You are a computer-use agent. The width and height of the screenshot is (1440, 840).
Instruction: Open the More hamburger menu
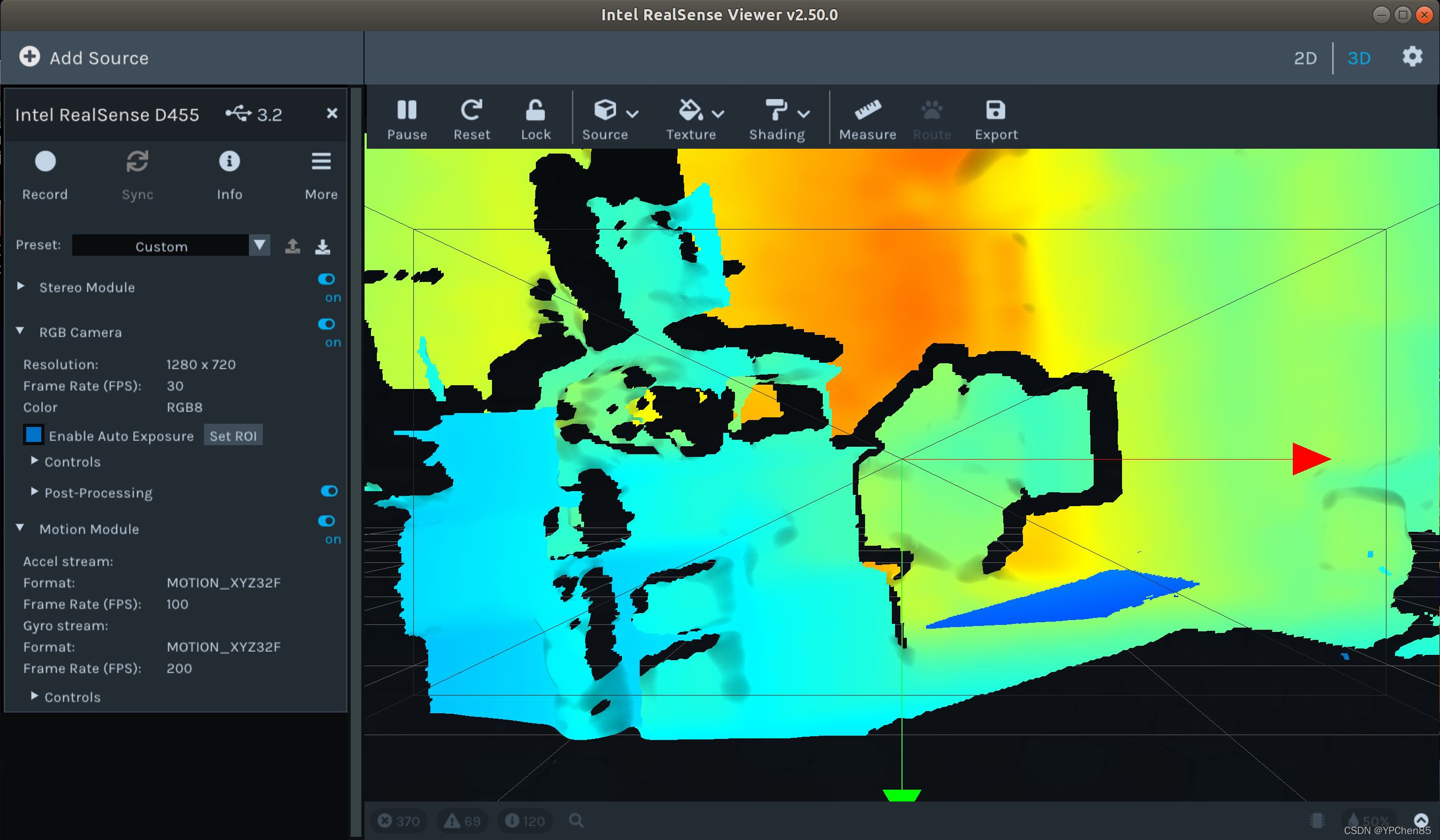(321, 162)
